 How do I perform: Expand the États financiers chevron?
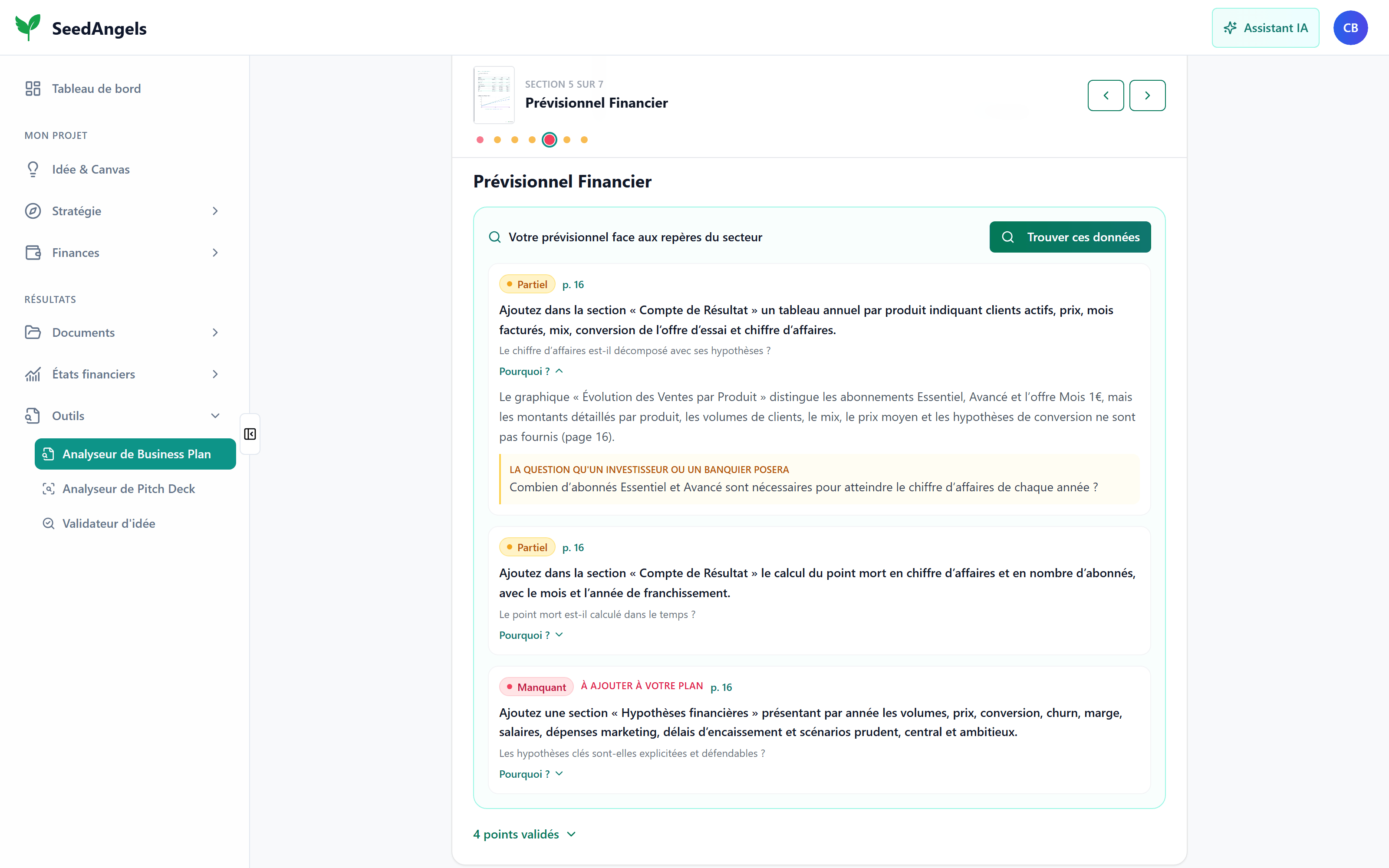pos(215,374)
